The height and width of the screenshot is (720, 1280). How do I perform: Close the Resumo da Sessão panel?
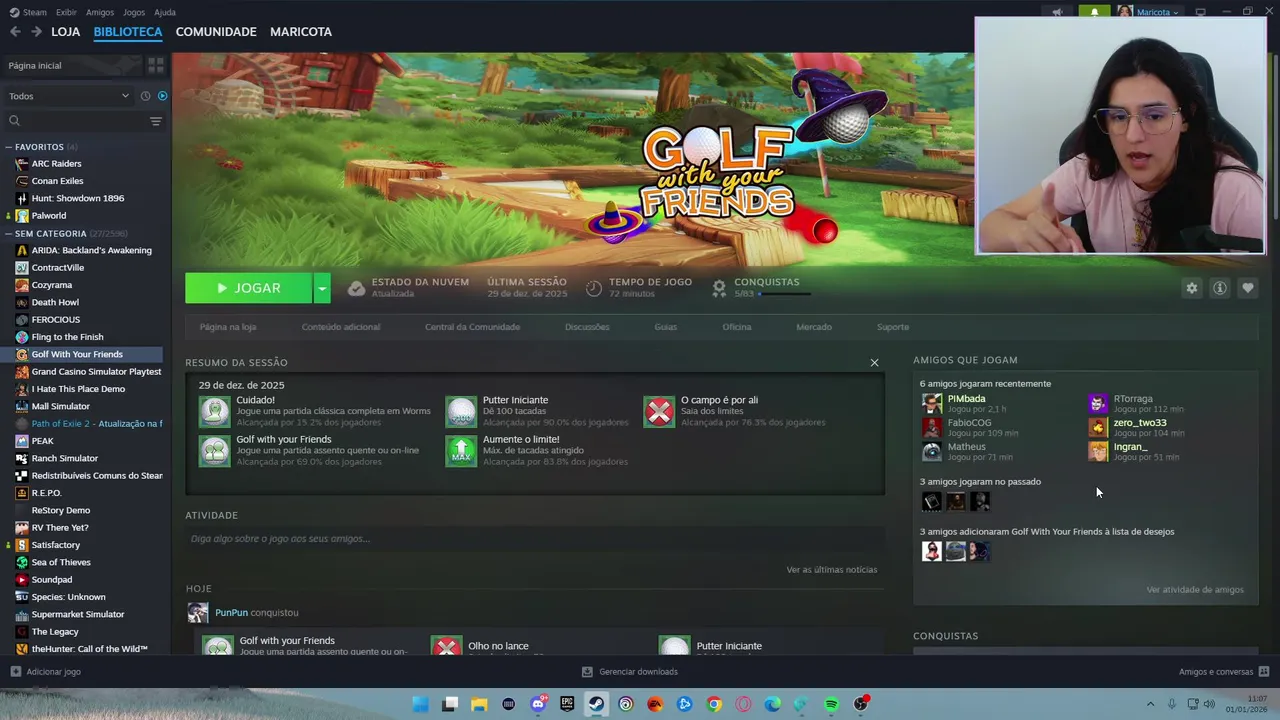coord(874,362)
